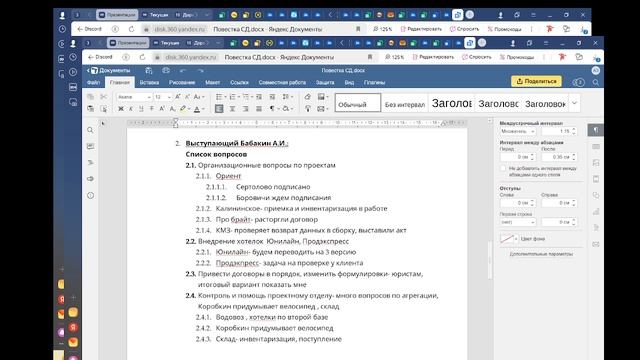
Task: Decrease font size with the A-down icon
Action: click(187, 97)
